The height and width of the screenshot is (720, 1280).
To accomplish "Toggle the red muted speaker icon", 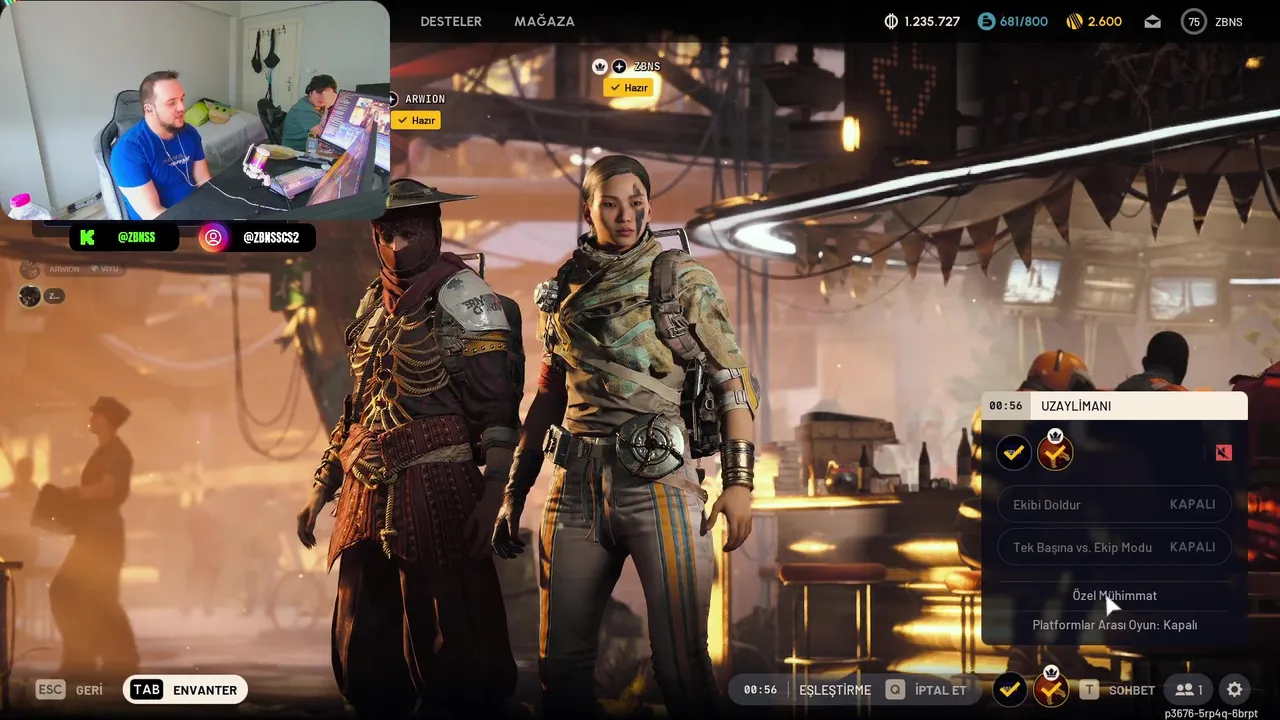I will [x=1223, y=453].
